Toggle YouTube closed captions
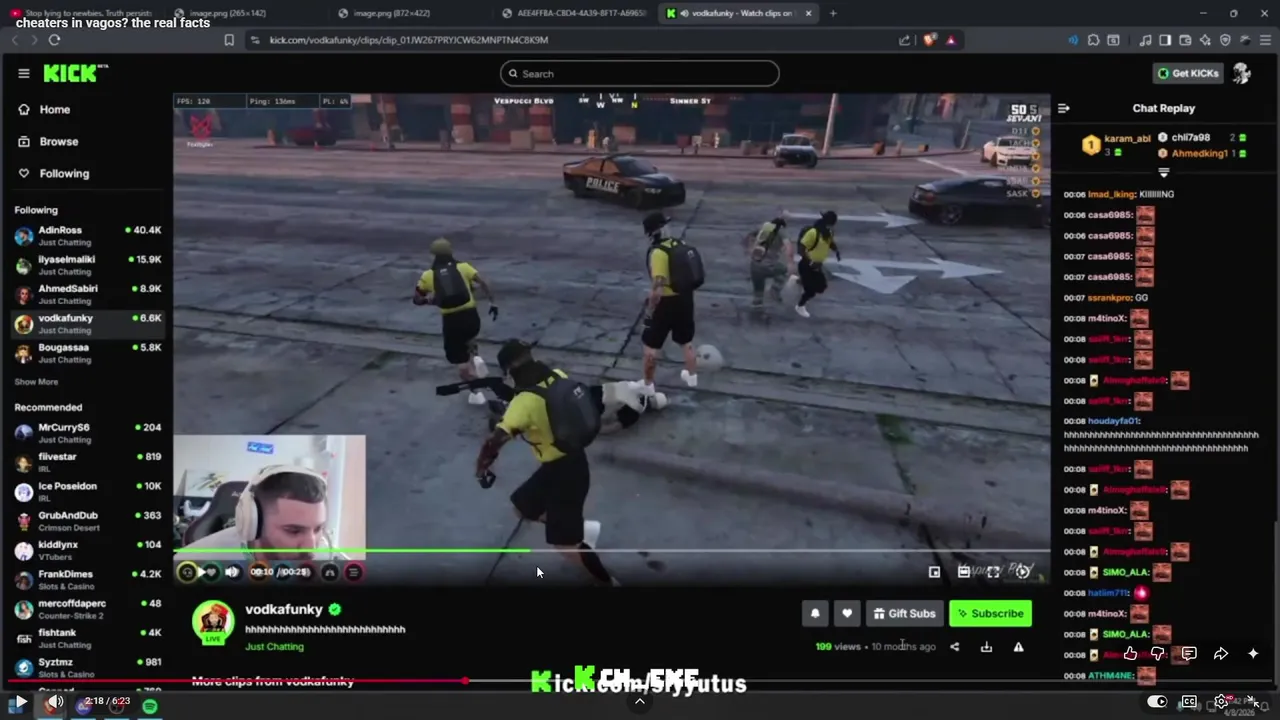The height and width of the screenshot is (720, 1280). [x=1189, y=702]
